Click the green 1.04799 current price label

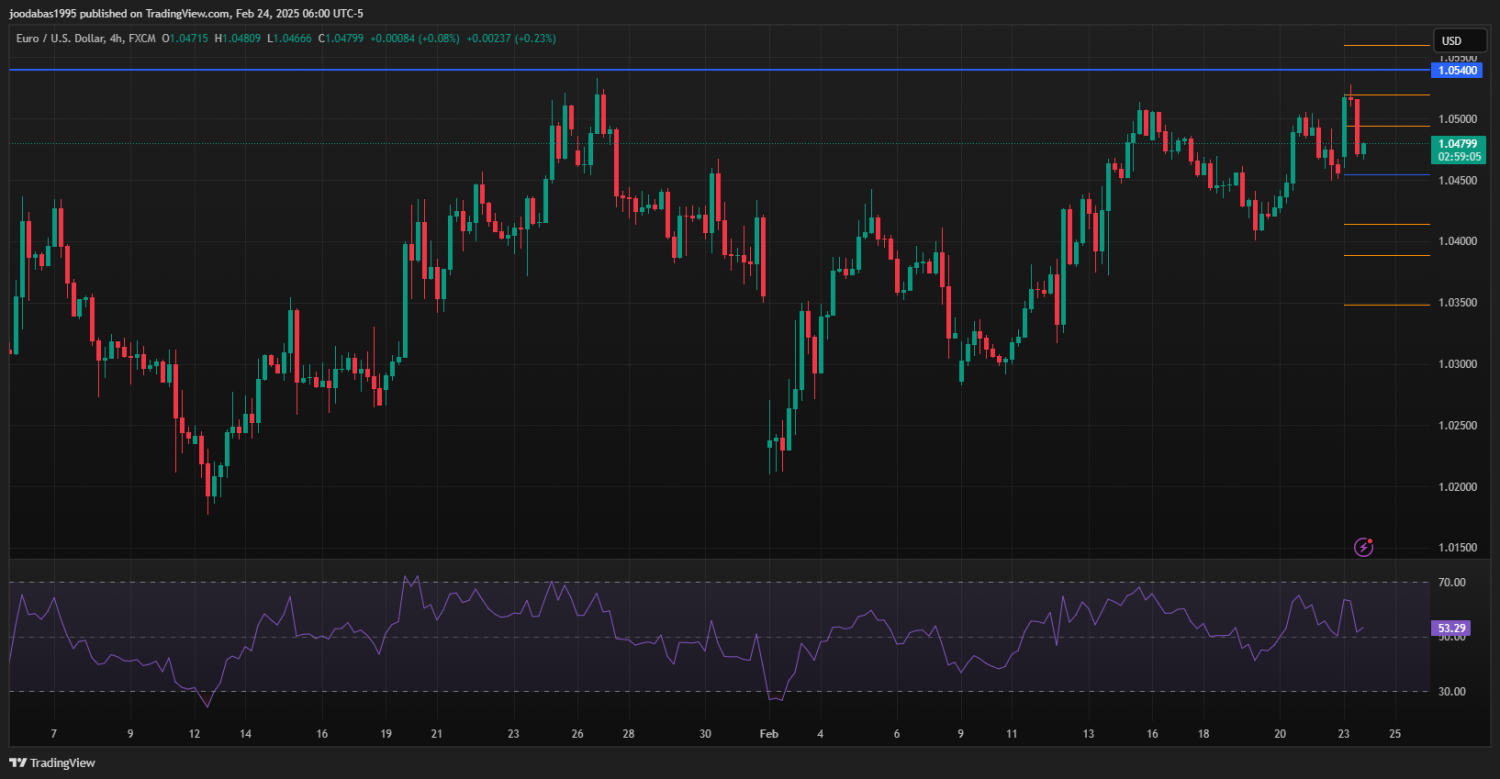click(x=1457, y=144)
